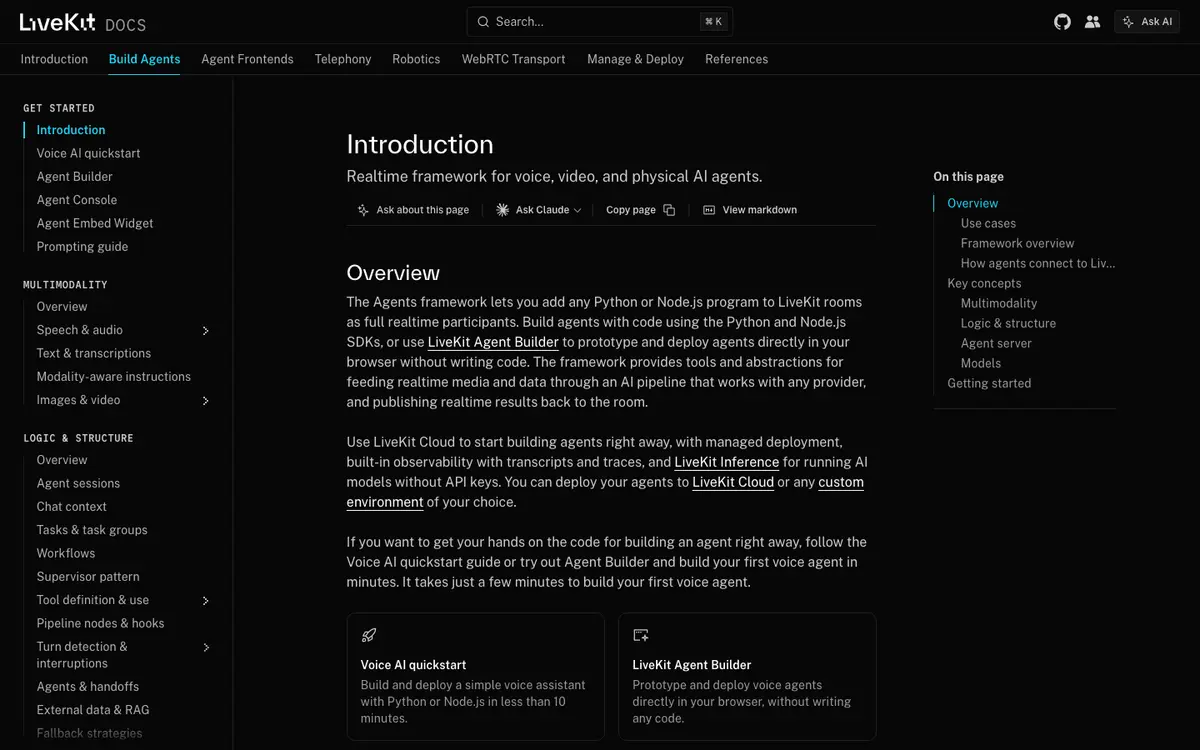Click the Ask AI button
Viewport: 1200px width, 750px height.
point(1148,21)
